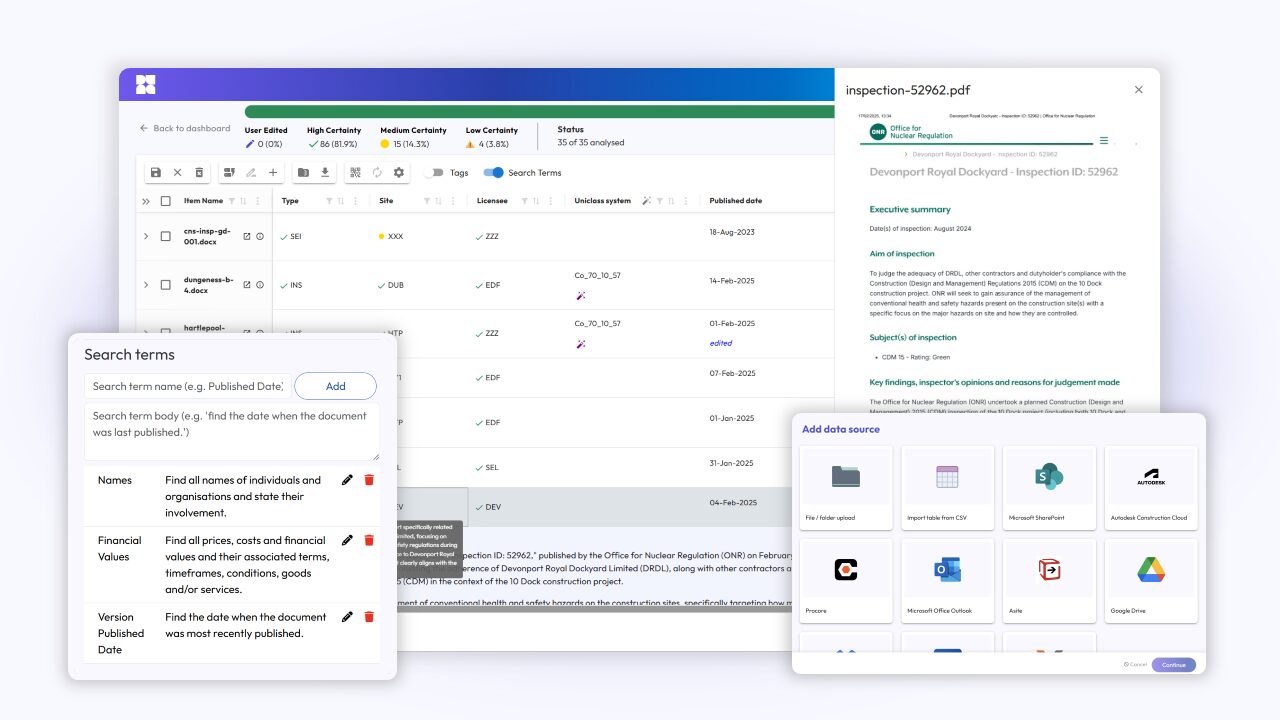
Task: Edit the Names search term with the pencil icon
Action: pyautogui.click(x=347, y=480)
